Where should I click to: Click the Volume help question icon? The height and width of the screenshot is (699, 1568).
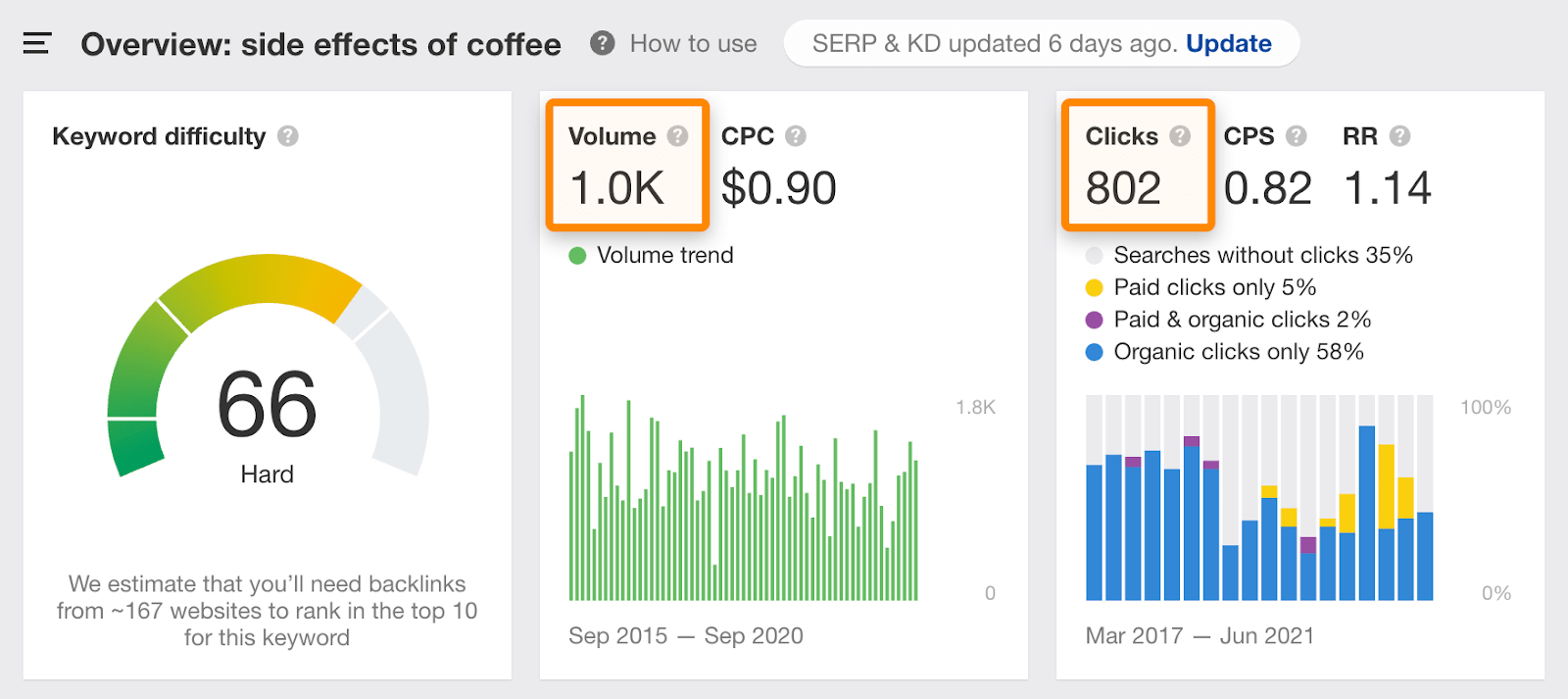(677, 136)
